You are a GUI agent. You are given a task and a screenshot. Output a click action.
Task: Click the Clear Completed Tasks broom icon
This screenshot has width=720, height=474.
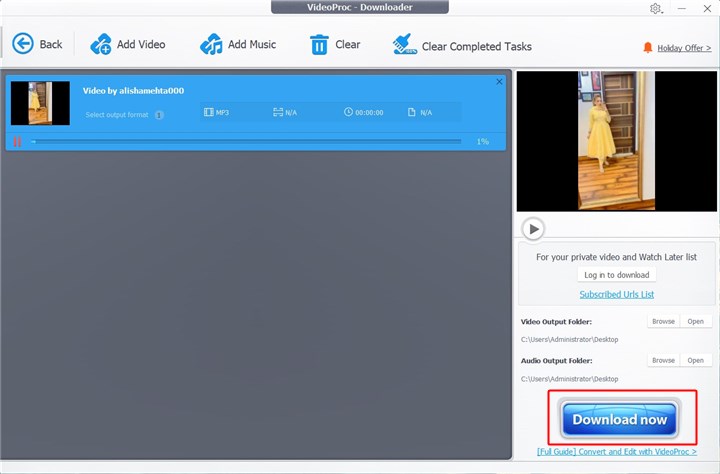404,44
